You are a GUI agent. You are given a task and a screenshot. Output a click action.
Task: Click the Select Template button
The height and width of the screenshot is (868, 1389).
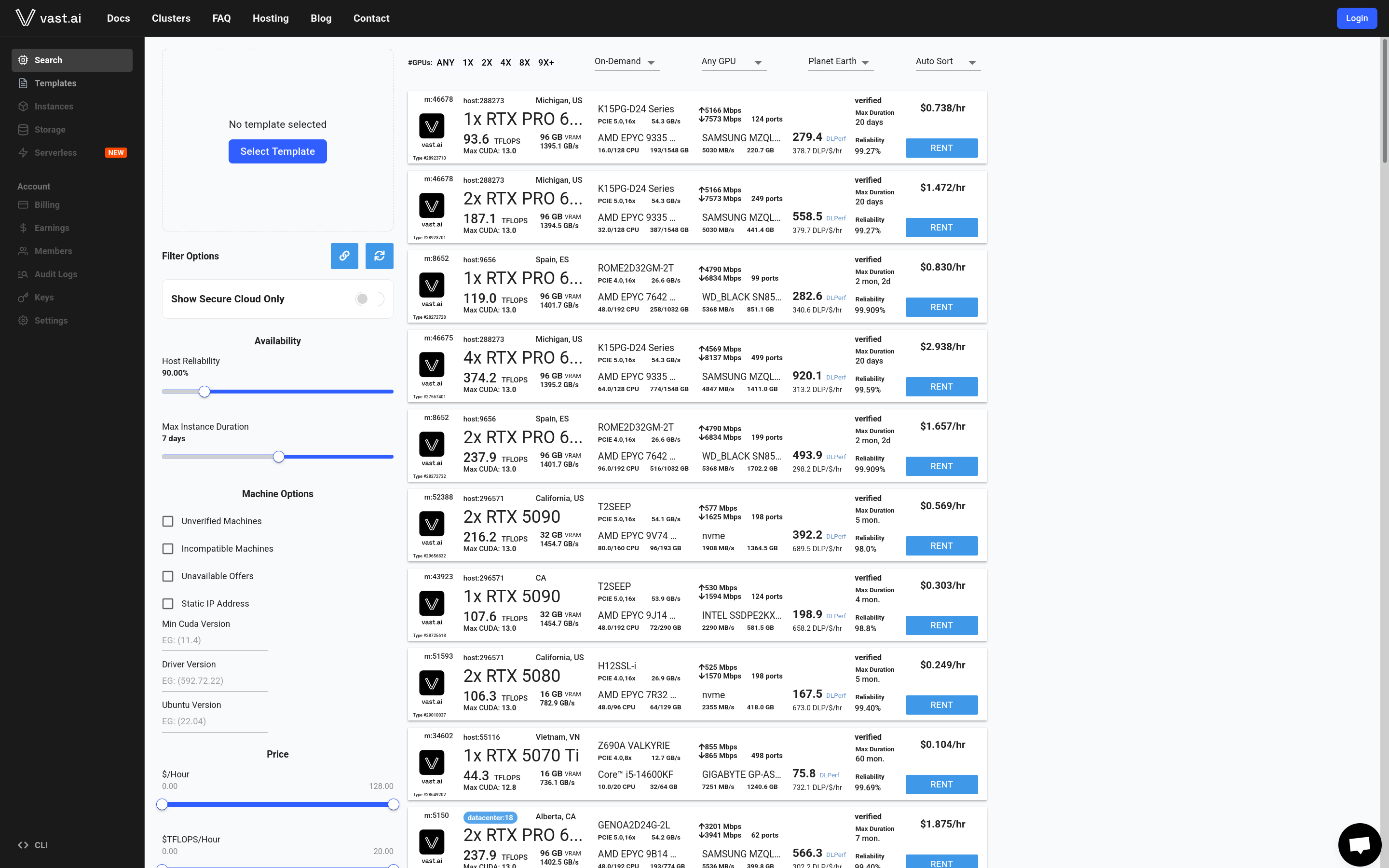tap(277, 151)
